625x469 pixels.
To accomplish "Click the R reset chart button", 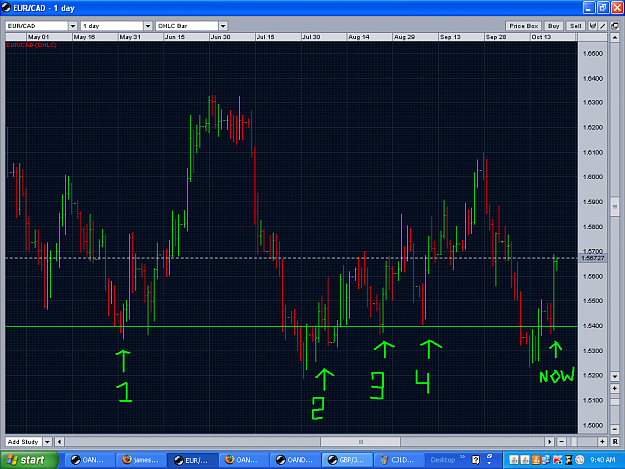I will click(615, 442).
